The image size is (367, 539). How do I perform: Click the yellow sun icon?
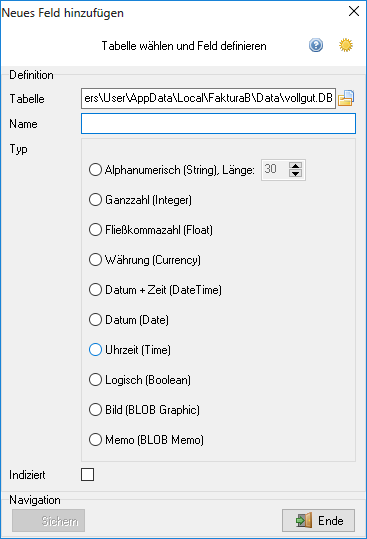(346, 45)
